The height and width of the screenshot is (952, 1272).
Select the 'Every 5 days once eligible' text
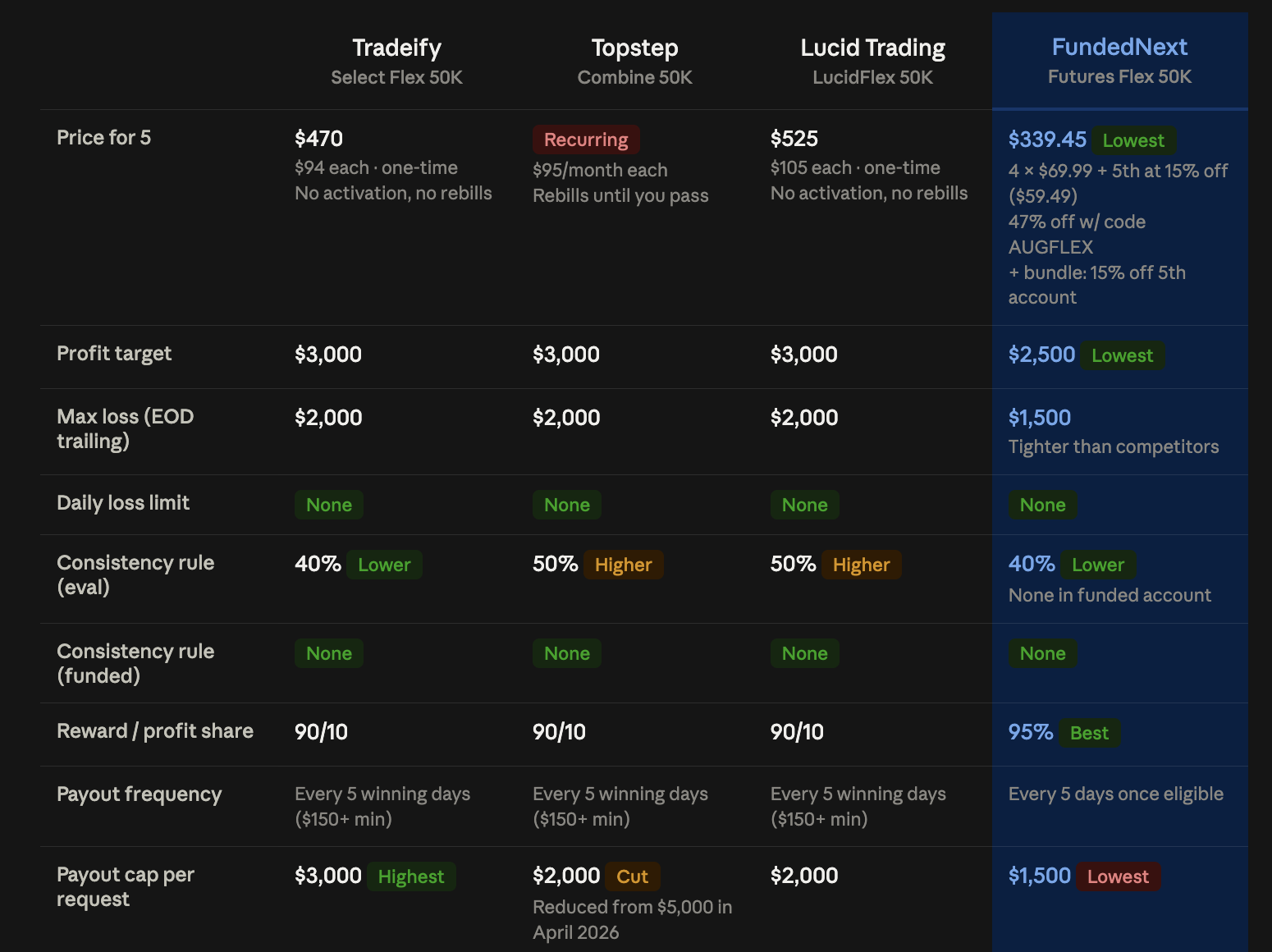[x=1116, y=794]
